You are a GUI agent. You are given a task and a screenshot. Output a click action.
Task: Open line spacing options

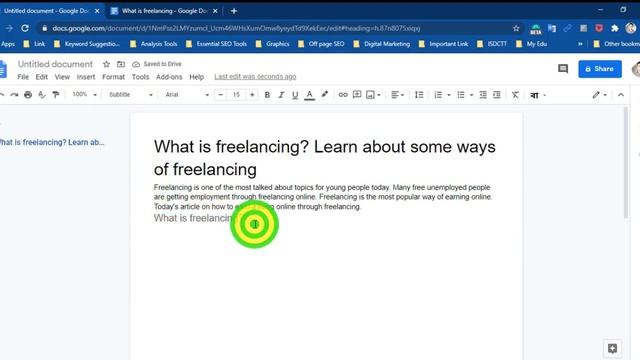419,95
